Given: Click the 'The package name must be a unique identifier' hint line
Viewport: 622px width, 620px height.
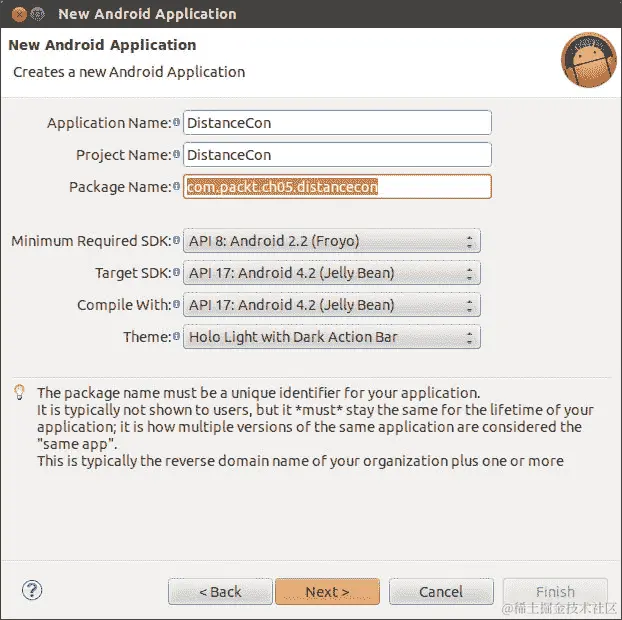Looking at the screenshot, I should pyautogui.click(x=259, y=393).
